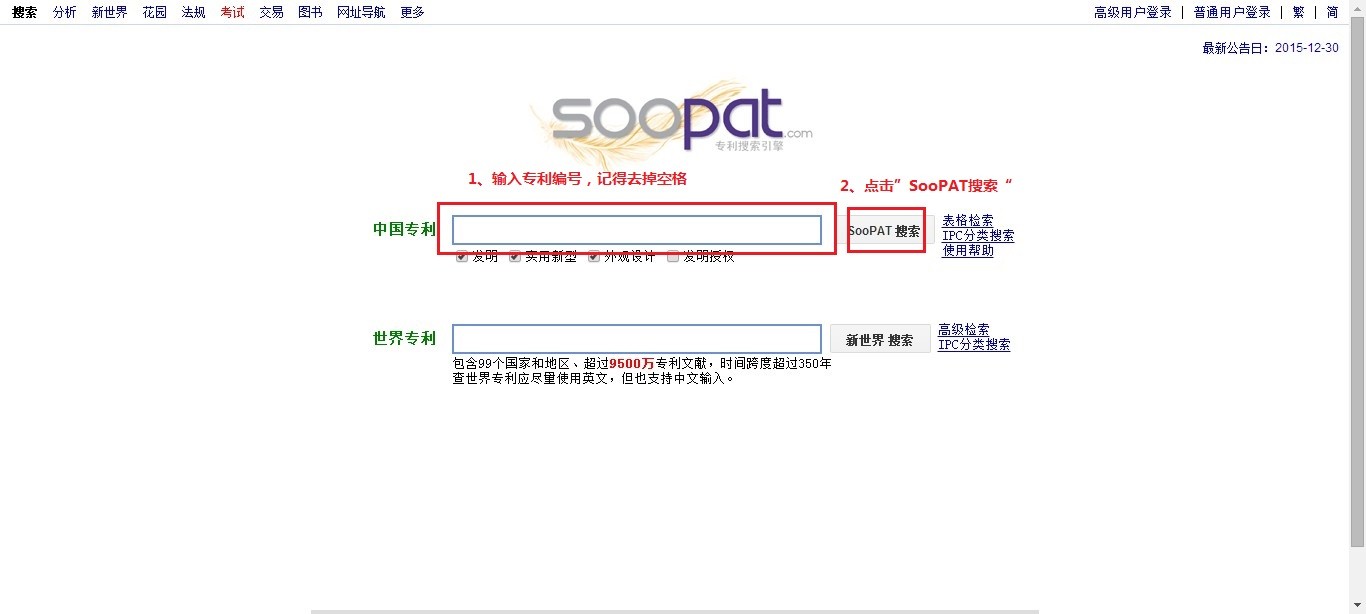Click the 中国专利 label
Image resolution: width=1366 pixels, height=614 pixels.
click(405, 229)
